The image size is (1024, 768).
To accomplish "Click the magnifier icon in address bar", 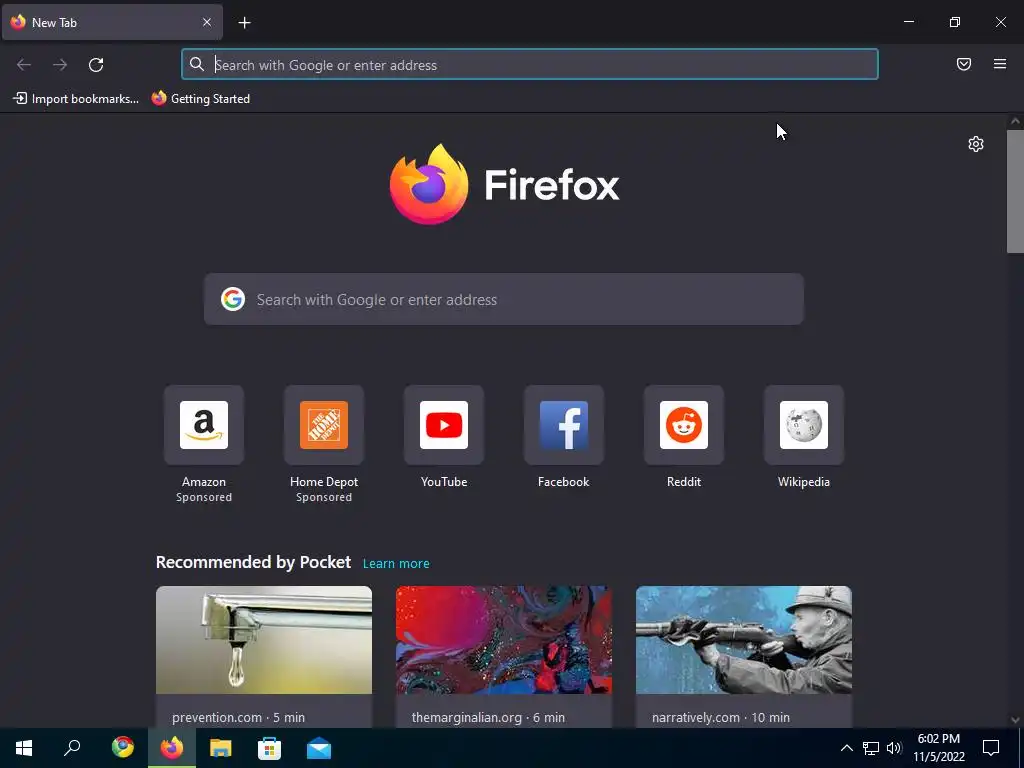I will pyautogui.click(x=197, y=64).
